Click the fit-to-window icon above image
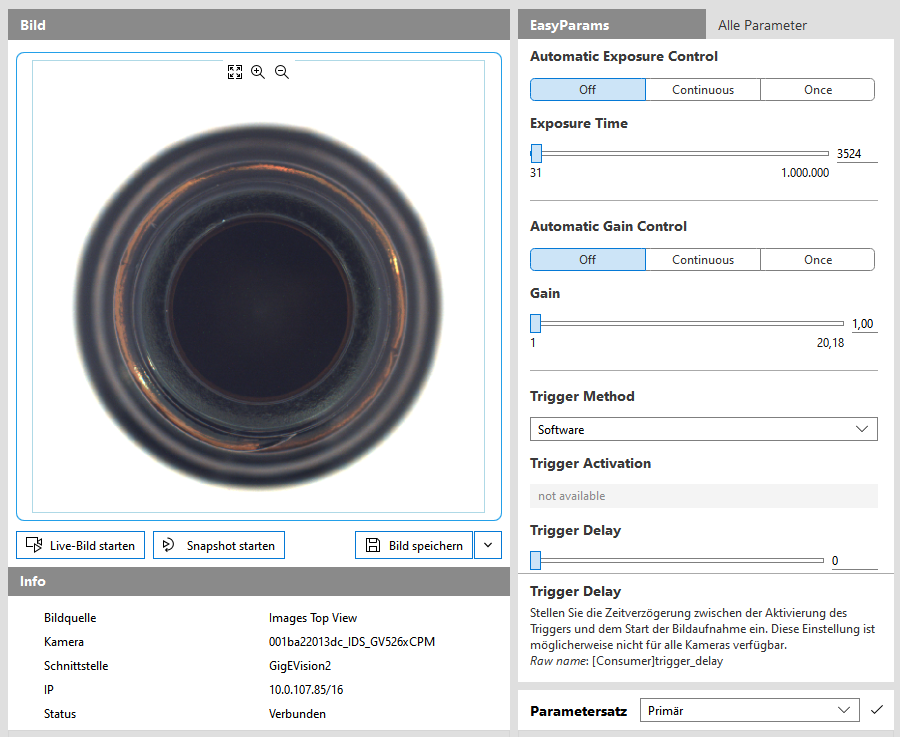 [x=235, y=72]
